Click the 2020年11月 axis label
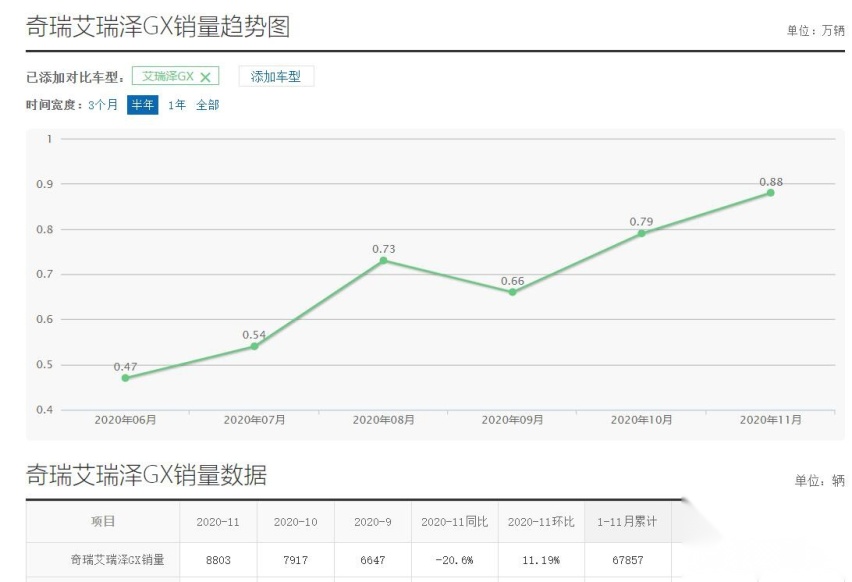This screenshot has width=852, height=582. point(770,420)
